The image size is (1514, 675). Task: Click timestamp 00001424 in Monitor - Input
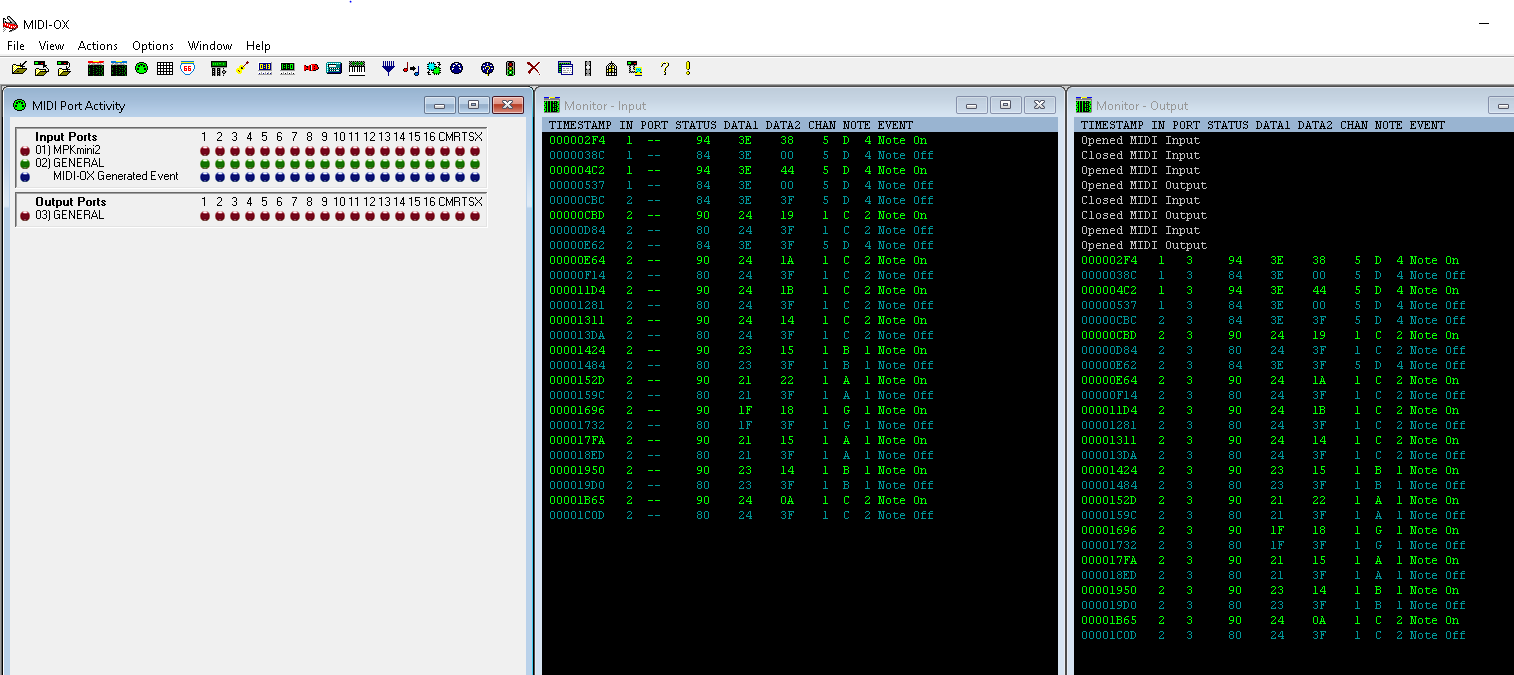pyautogui.click(x=577, y=350)
